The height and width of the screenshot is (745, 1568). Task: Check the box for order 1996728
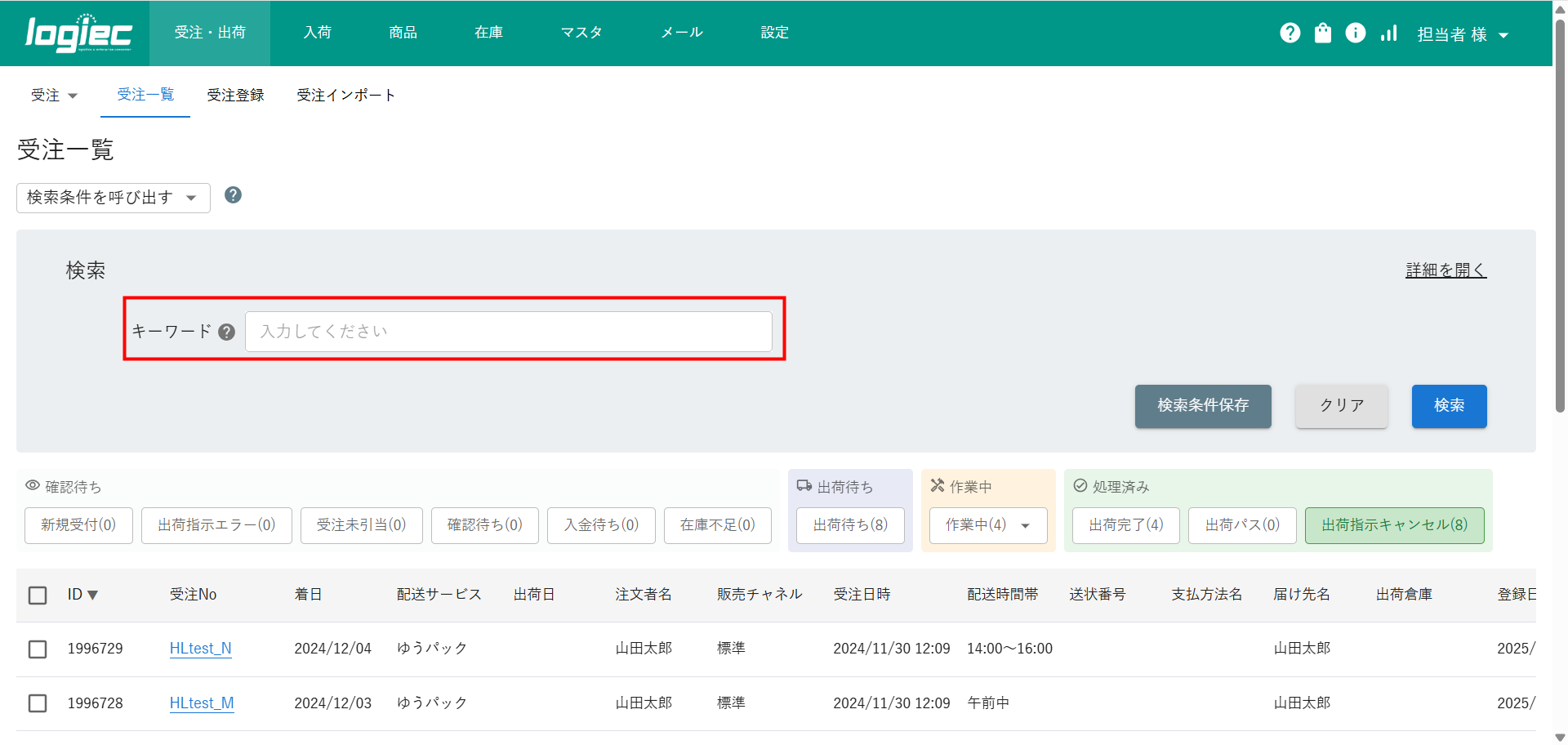(38, 703)
